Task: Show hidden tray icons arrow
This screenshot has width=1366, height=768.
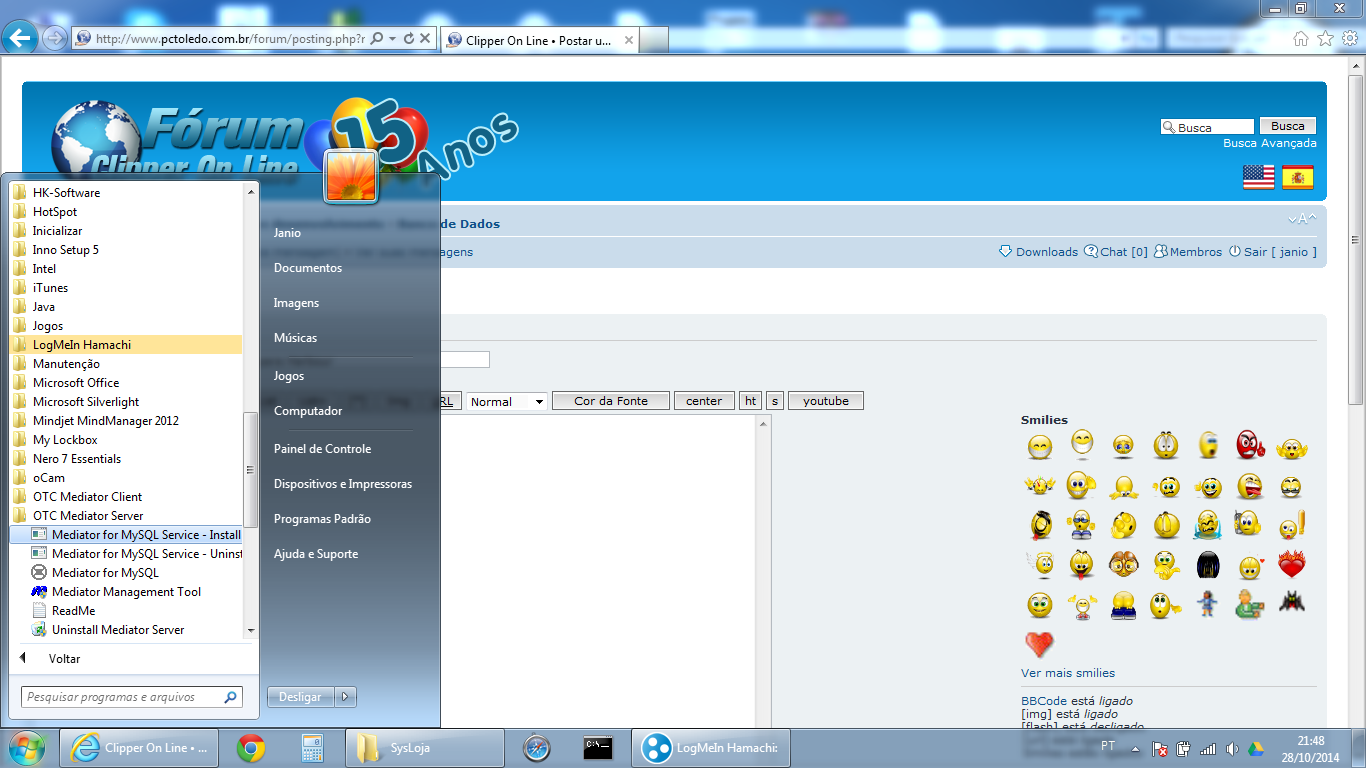Action: pos(1135,749)
